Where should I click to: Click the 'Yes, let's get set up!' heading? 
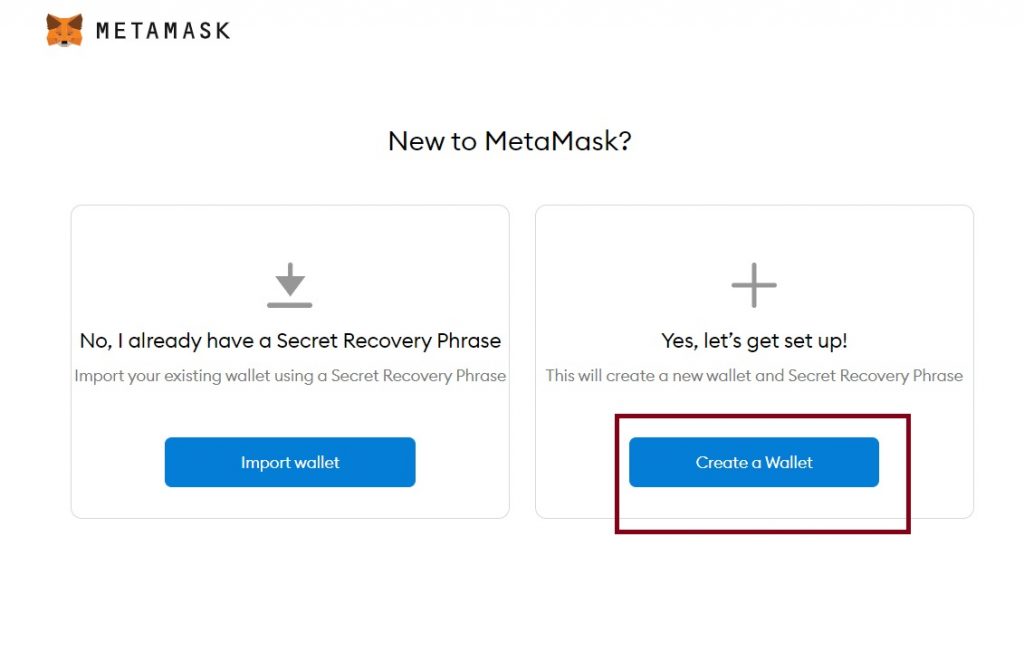[x=754, y=341]
